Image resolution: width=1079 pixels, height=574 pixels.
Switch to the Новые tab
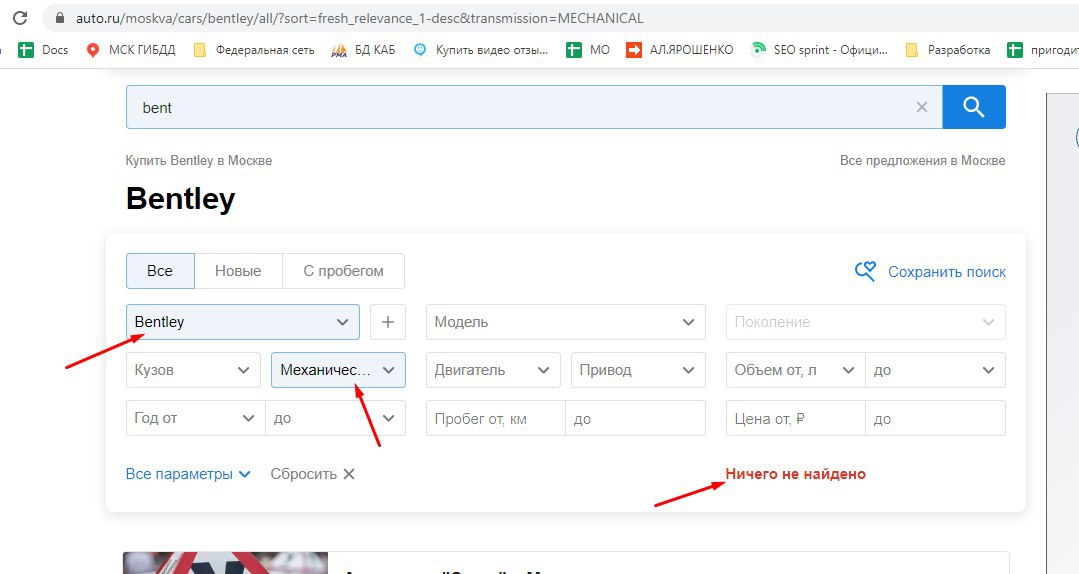point(238,271)
